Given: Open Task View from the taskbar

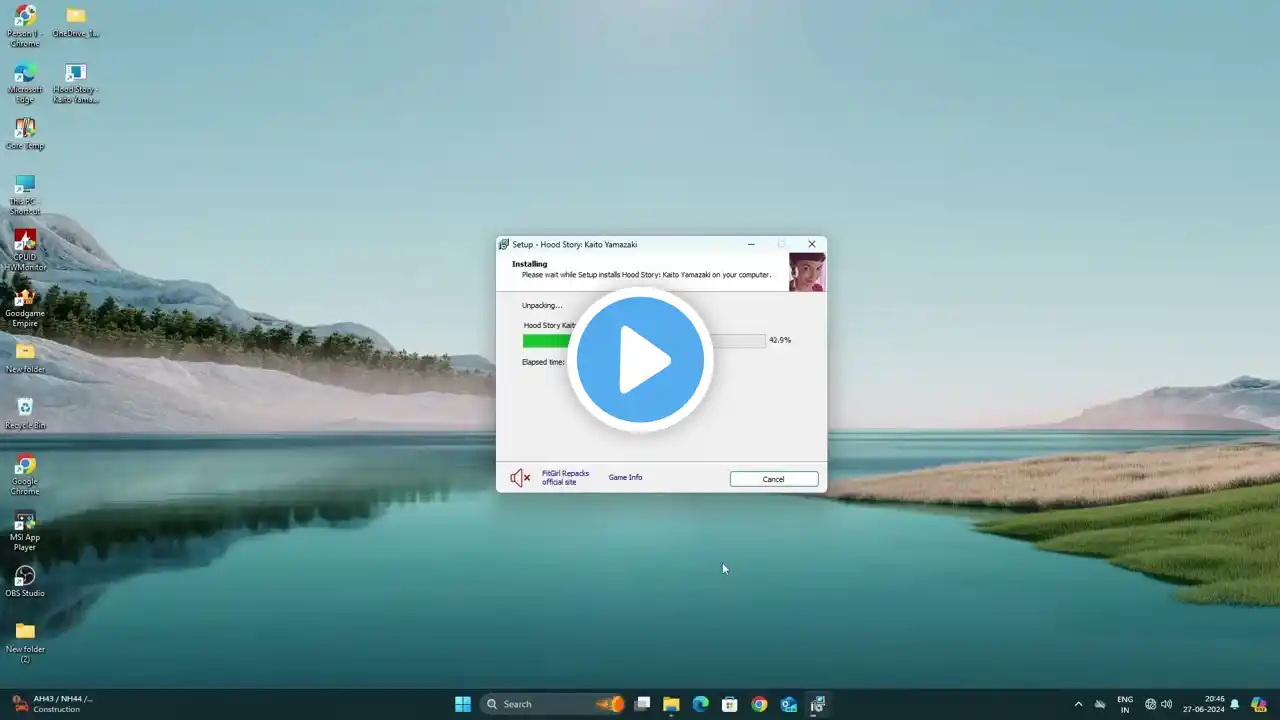Looking at the screenshot, I should pos(643,704).
